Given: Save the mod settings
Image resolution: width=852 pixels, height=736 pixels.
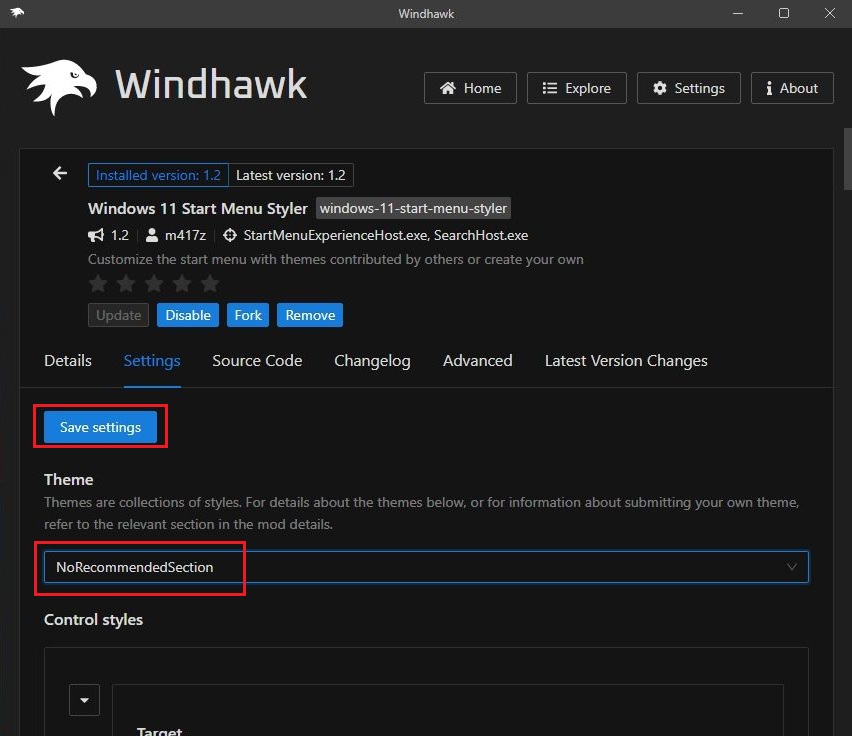Looking at the screenshot, I should (100, 426).
